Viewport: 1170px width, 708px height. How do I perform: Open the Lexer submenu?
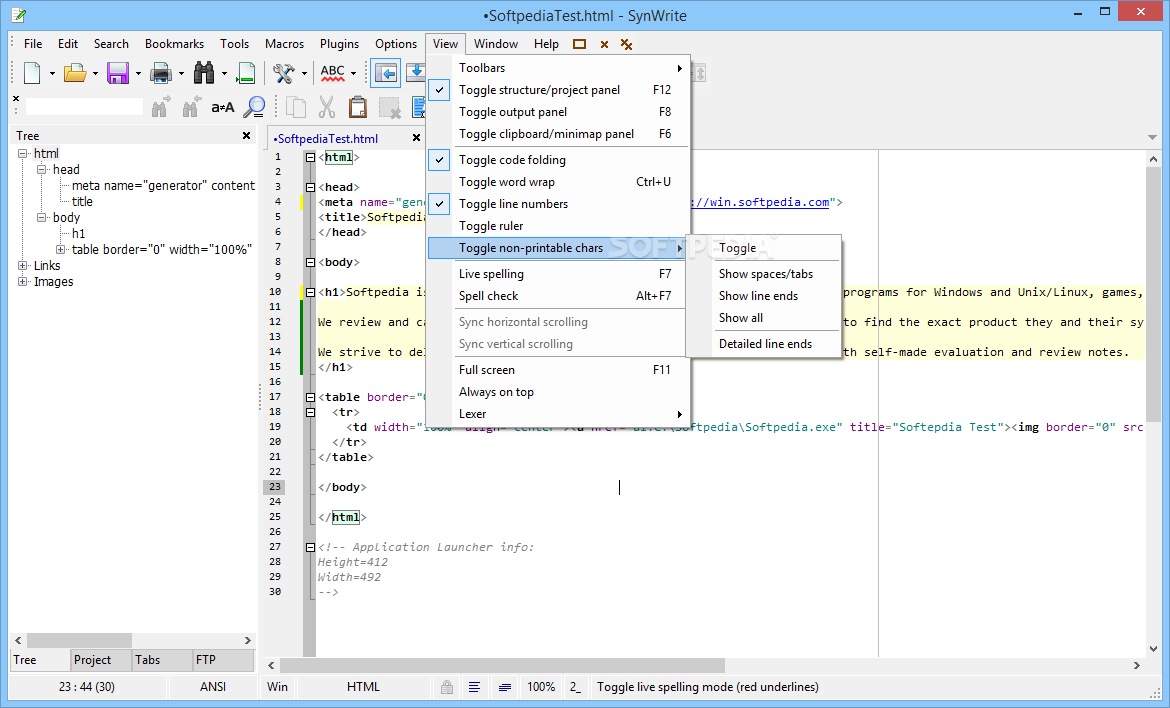point(557,414)
